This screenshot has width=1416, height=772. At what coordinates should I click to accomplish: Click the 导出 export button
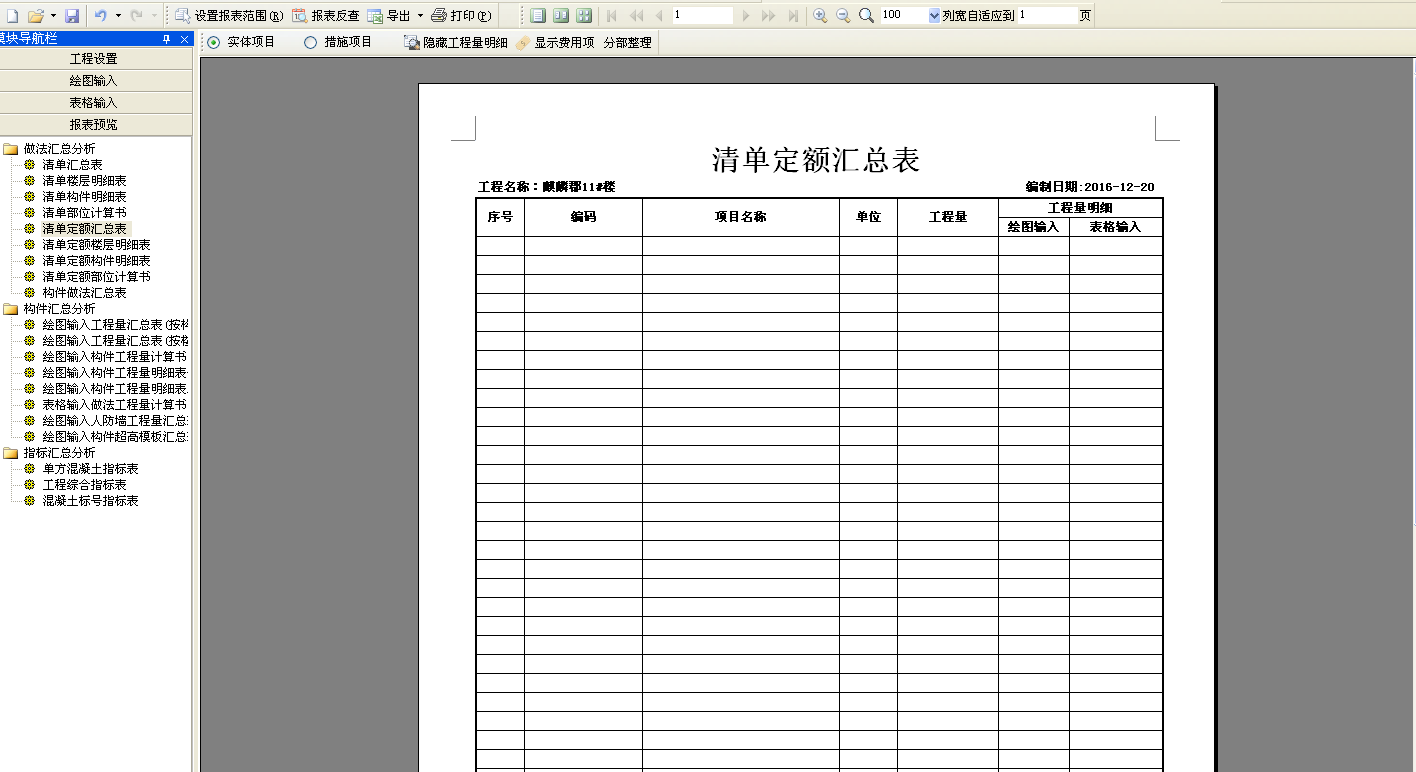pos(389,16)
